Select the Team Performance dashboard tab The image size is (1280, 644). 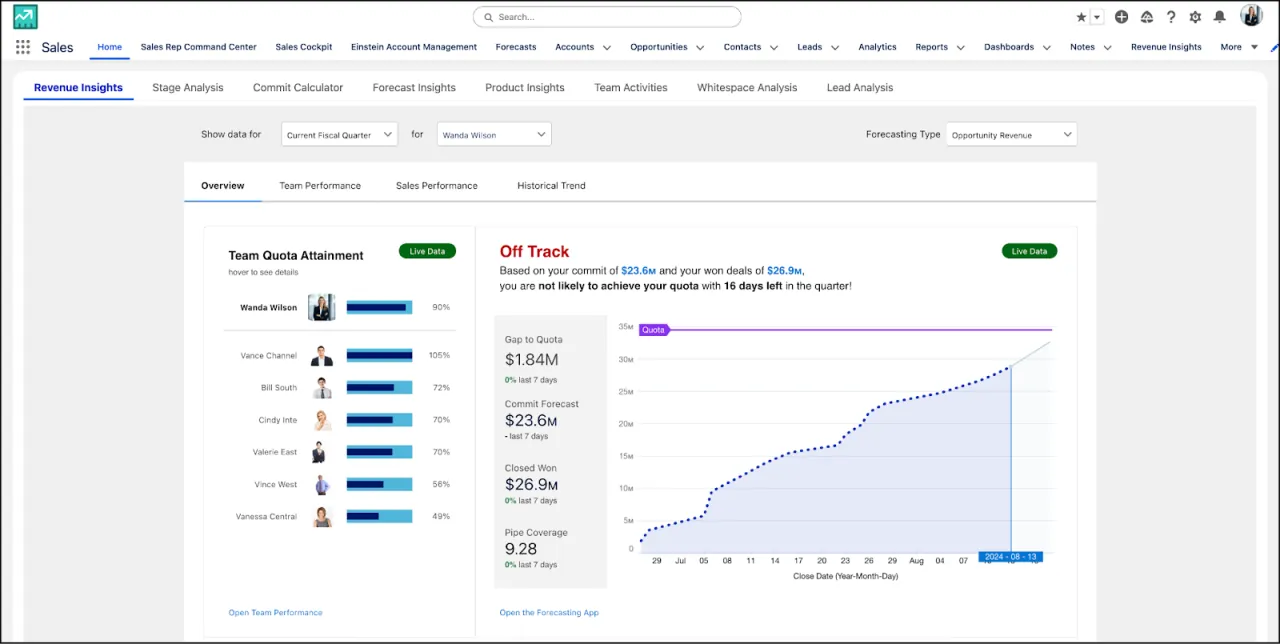(320, 186)
